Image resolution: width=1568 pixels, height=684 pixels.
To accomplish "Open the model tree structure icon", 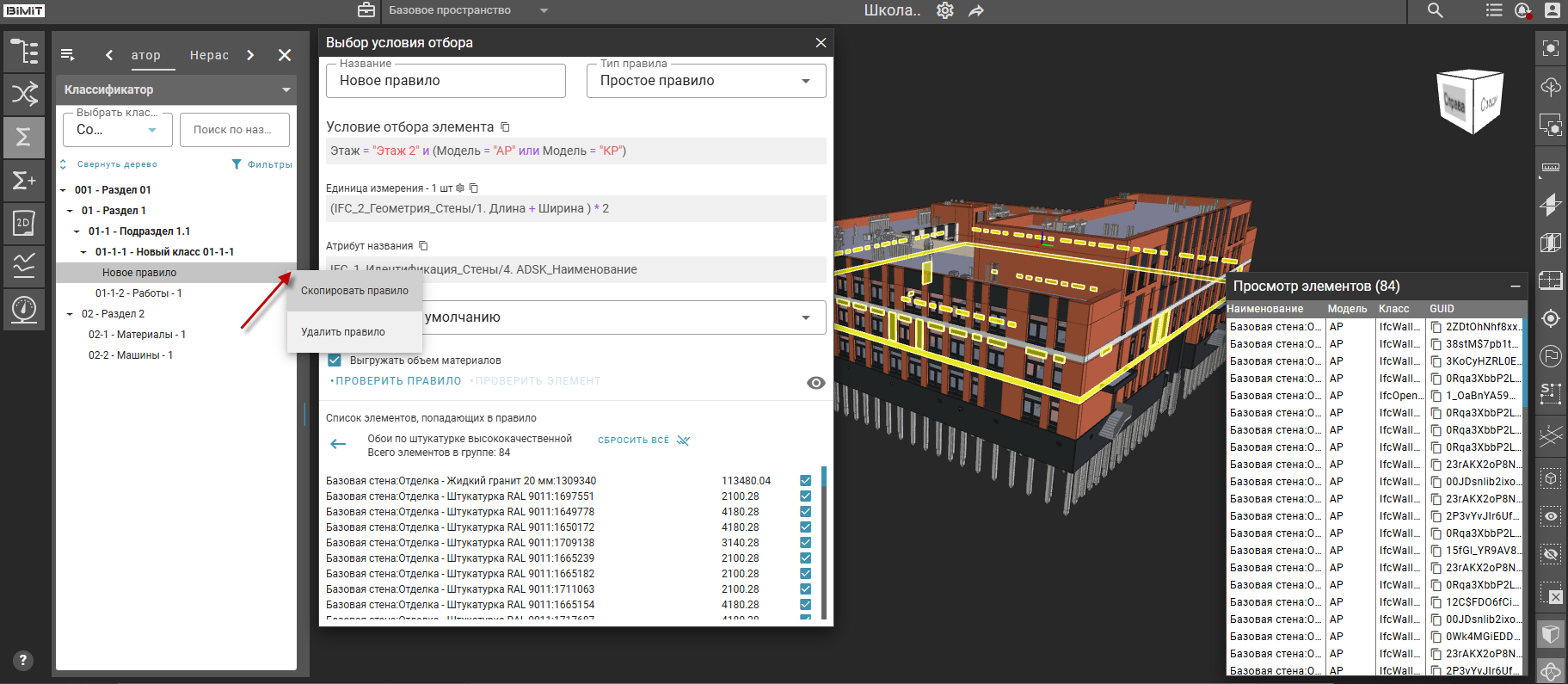I will click(x=24, y=52).
